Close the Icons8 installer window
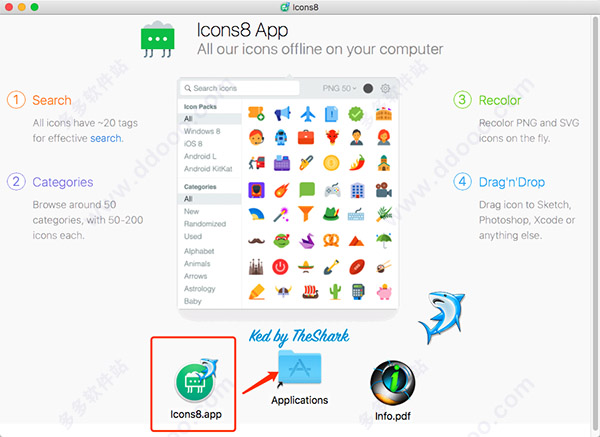 pos(8,7)
